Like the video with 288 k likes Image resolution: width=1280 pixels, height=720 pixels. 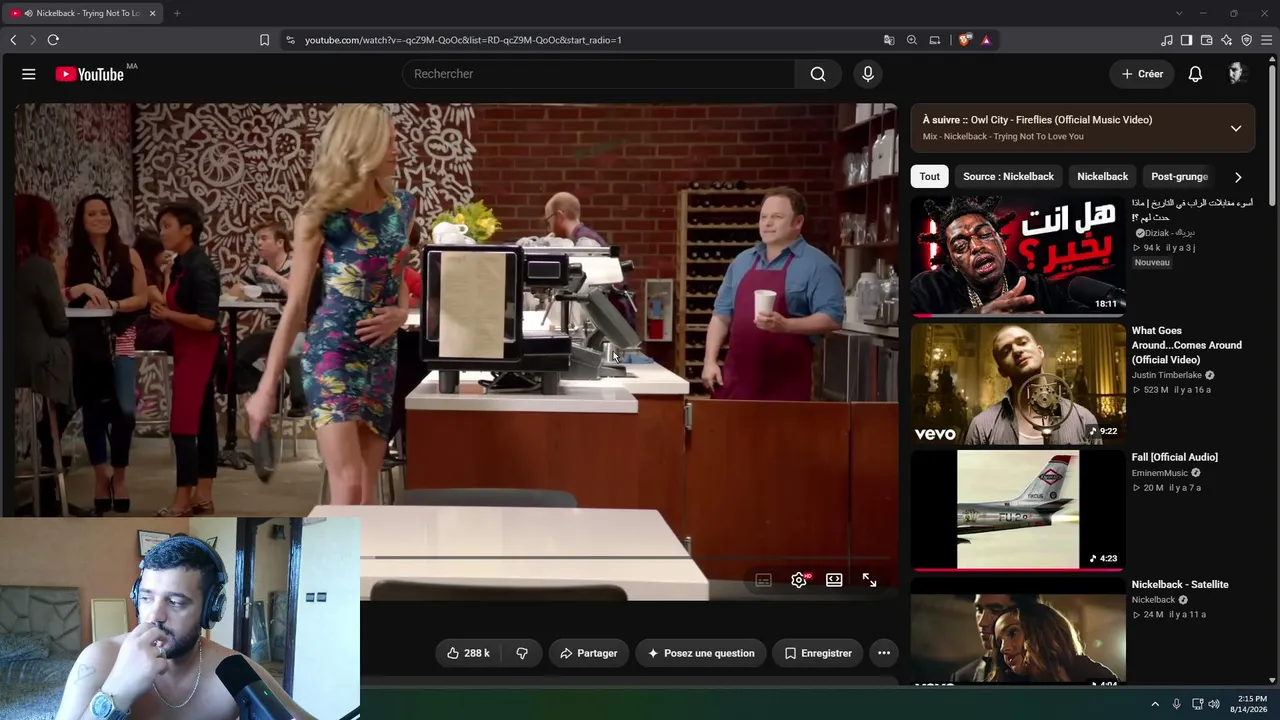(x=468, y=653)
